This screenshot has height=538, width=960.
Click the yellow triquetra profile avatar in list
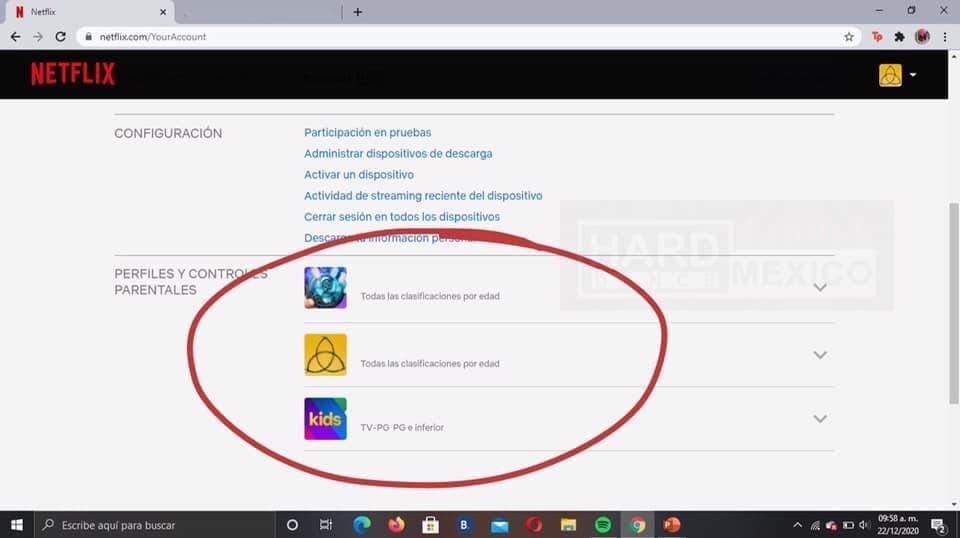point(325,355)
